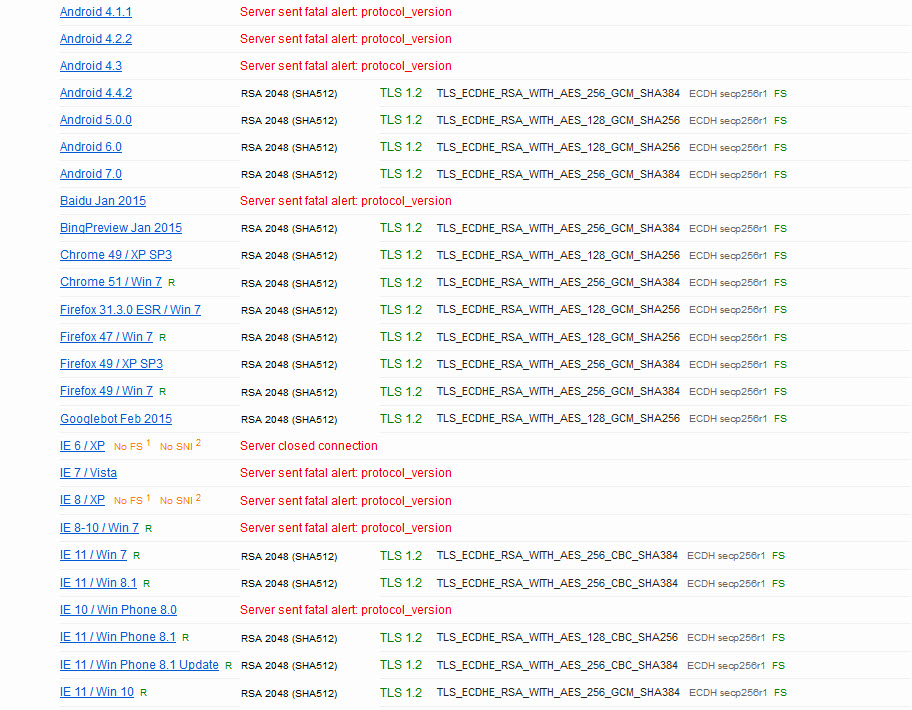The width and height of the screenshot is (912, 710).
Task: Click the AES_128_CBC_SHA256 cipher in IE 11 / Win Phone 8.1 row
Action: [557, 637]
